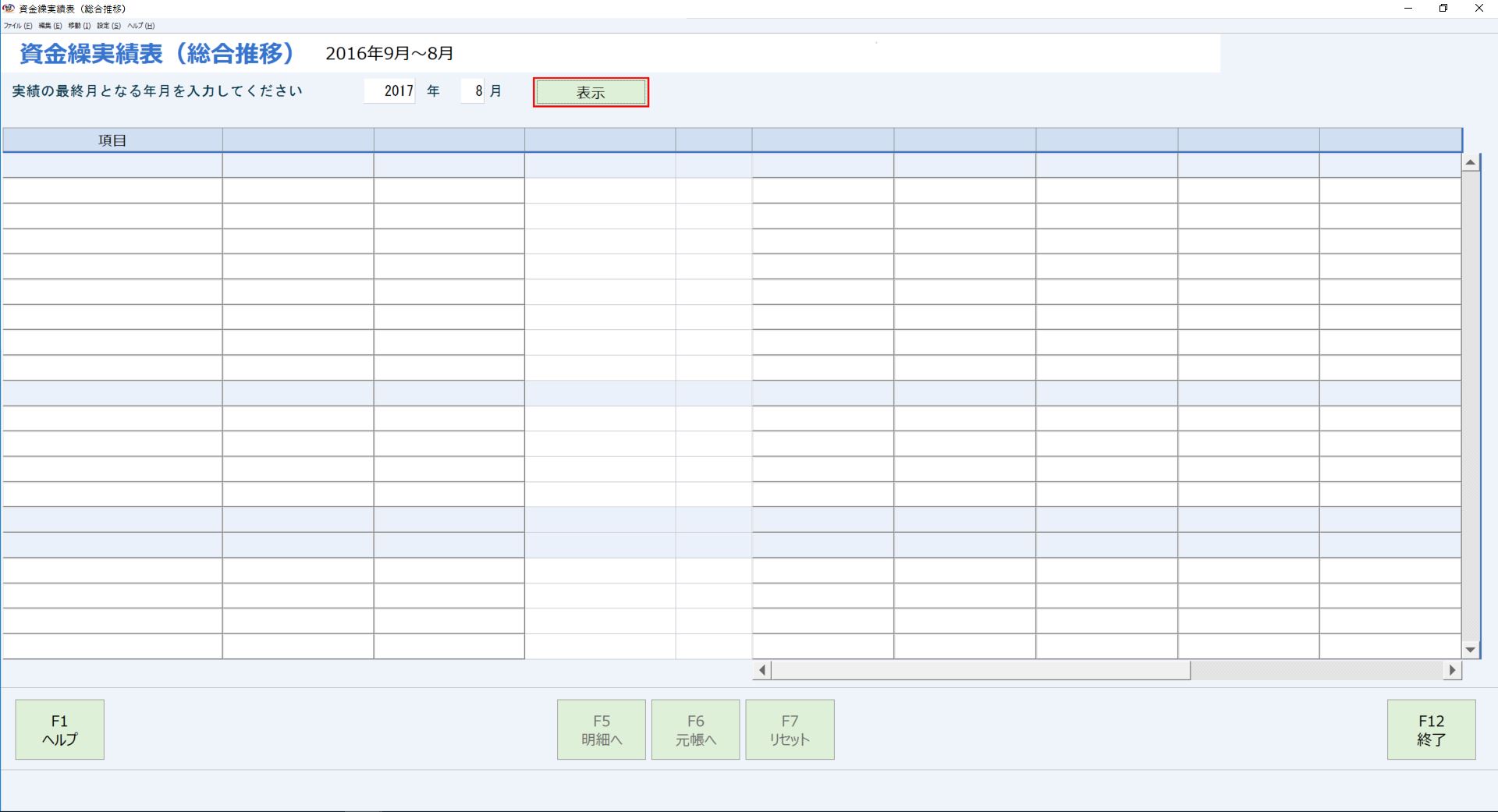Click the application icon in the title bar
Screen dimensions: 1498x812
[x=9, y=9]
